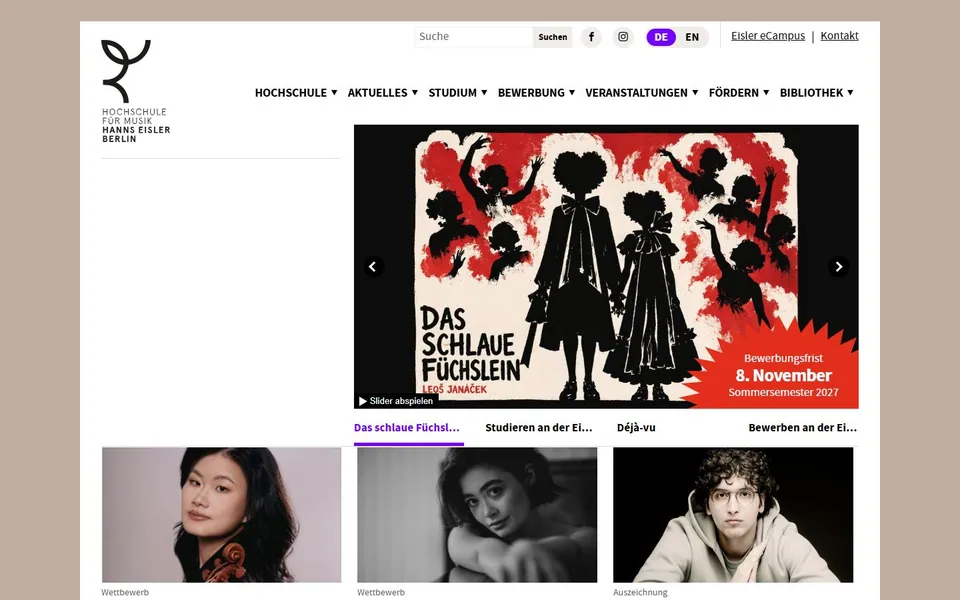This screenshot has width=960, height=600.
Task: Select the Déjà-vu slide tab
Action: [636, 427]
